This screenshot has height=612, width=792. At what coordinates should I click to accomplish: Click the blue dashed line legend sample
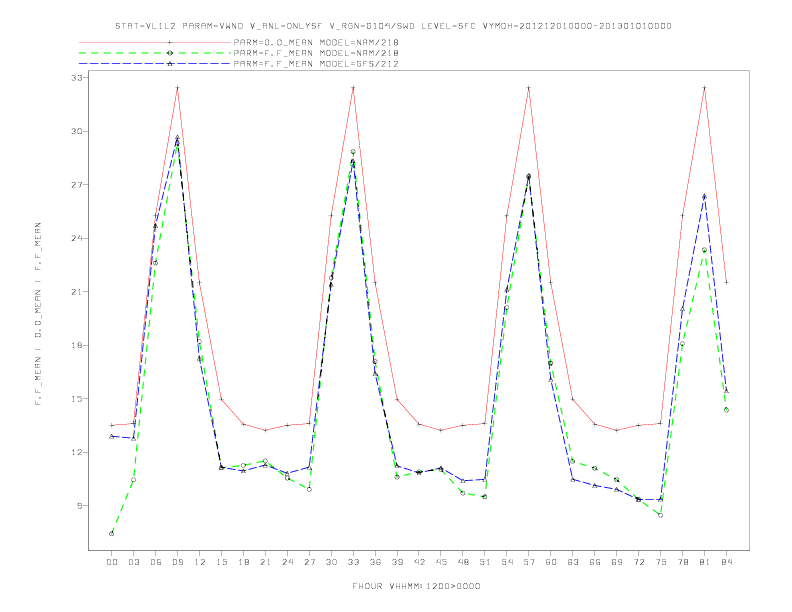coord(155,64)
